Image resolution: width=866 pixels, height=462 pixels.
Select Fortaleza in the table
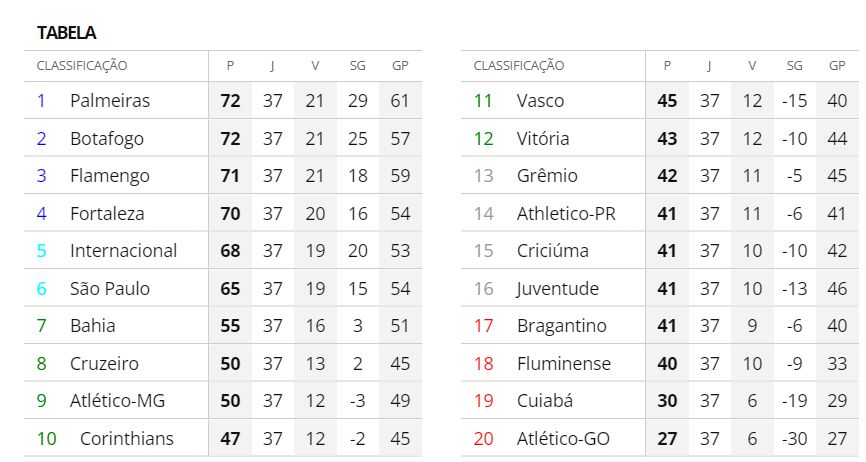point(107,214)
